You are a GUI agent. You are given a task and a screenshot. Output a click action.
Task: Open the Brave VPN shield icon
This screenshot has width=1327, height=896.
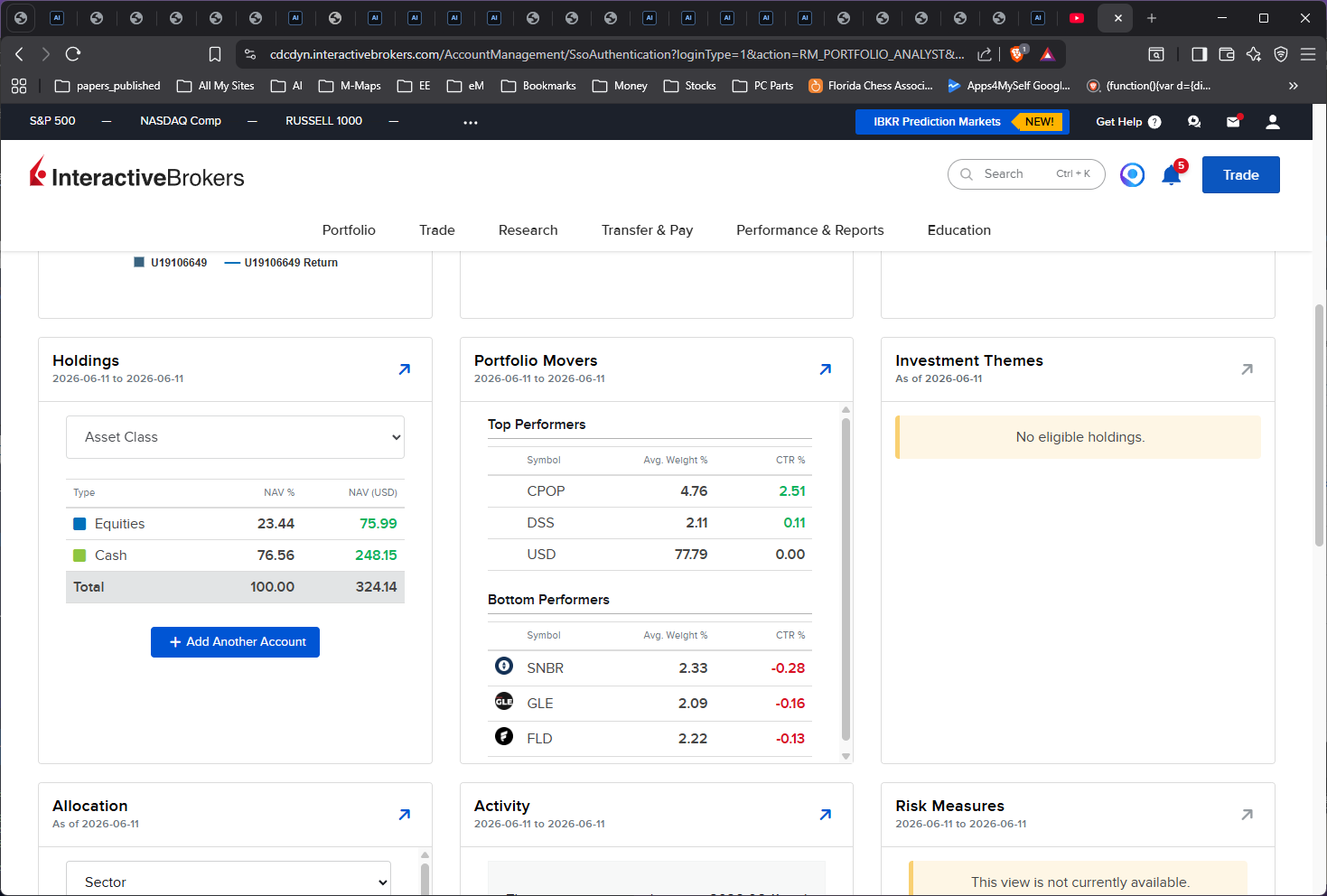[1281, 54]
